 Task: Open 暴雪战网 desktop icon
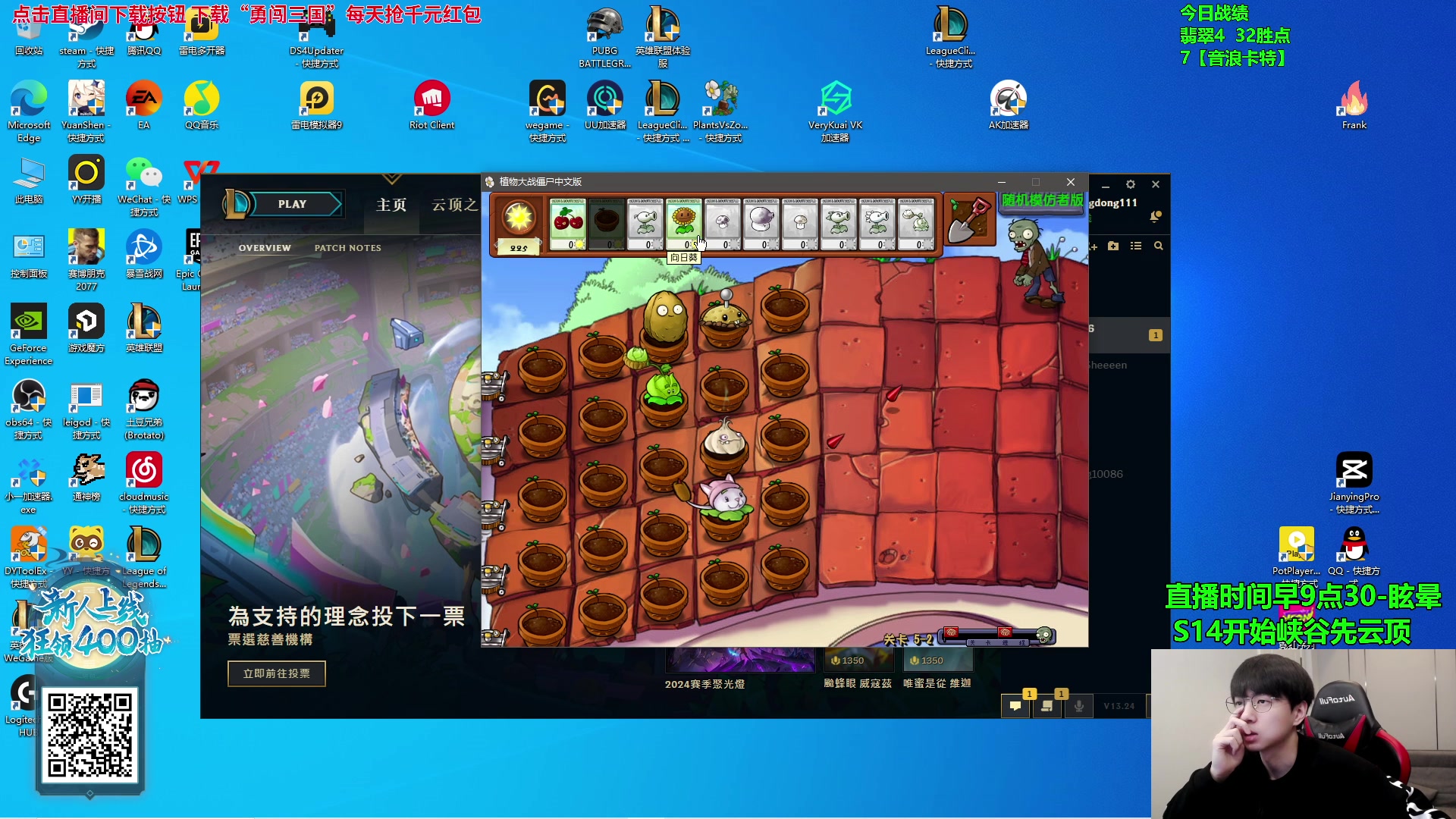(x=144, y=254)
